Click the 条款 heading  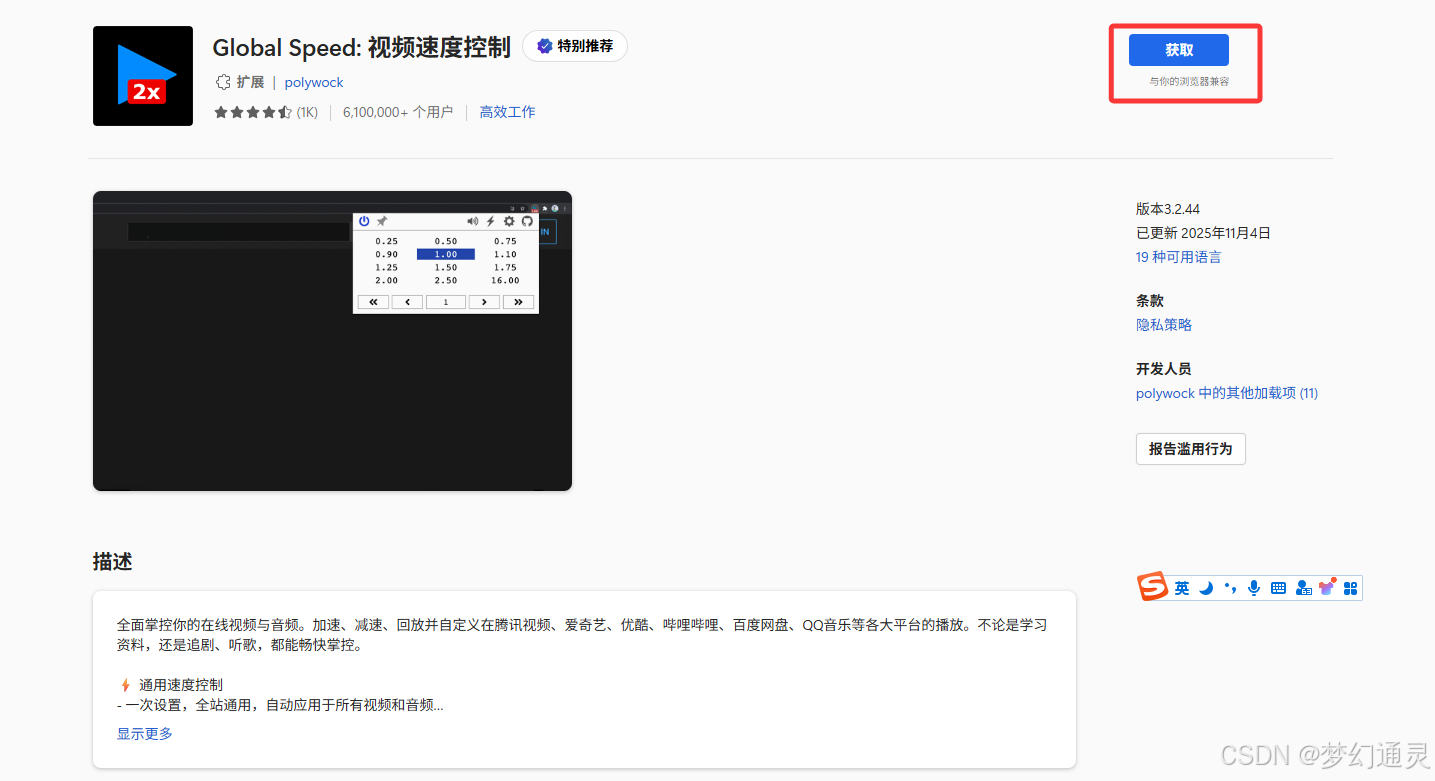tap(1150, 301)
